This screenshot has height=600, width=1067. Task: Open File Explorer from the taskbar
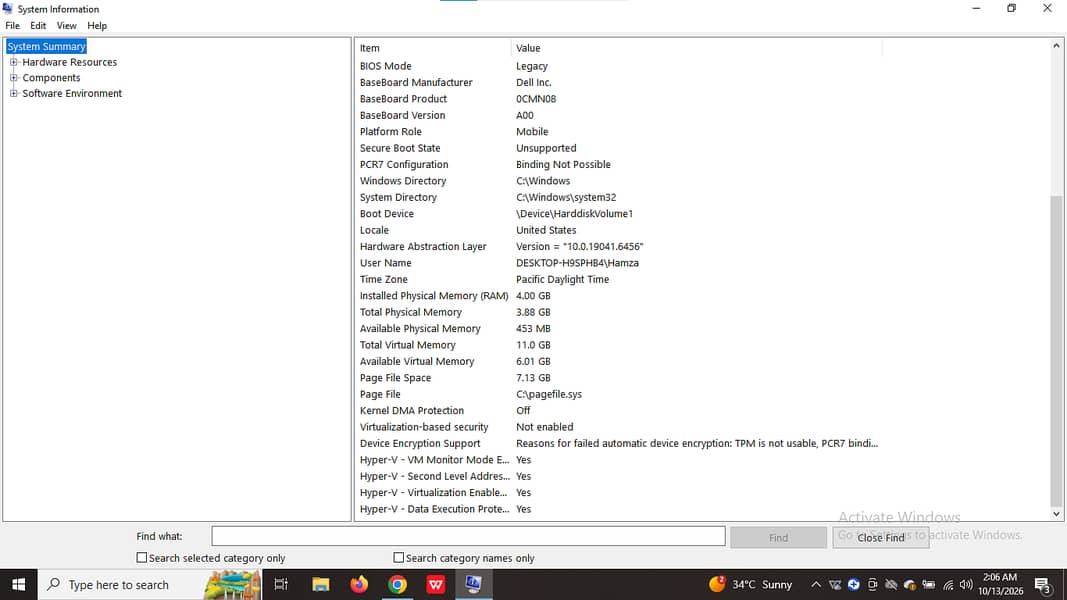321,584
